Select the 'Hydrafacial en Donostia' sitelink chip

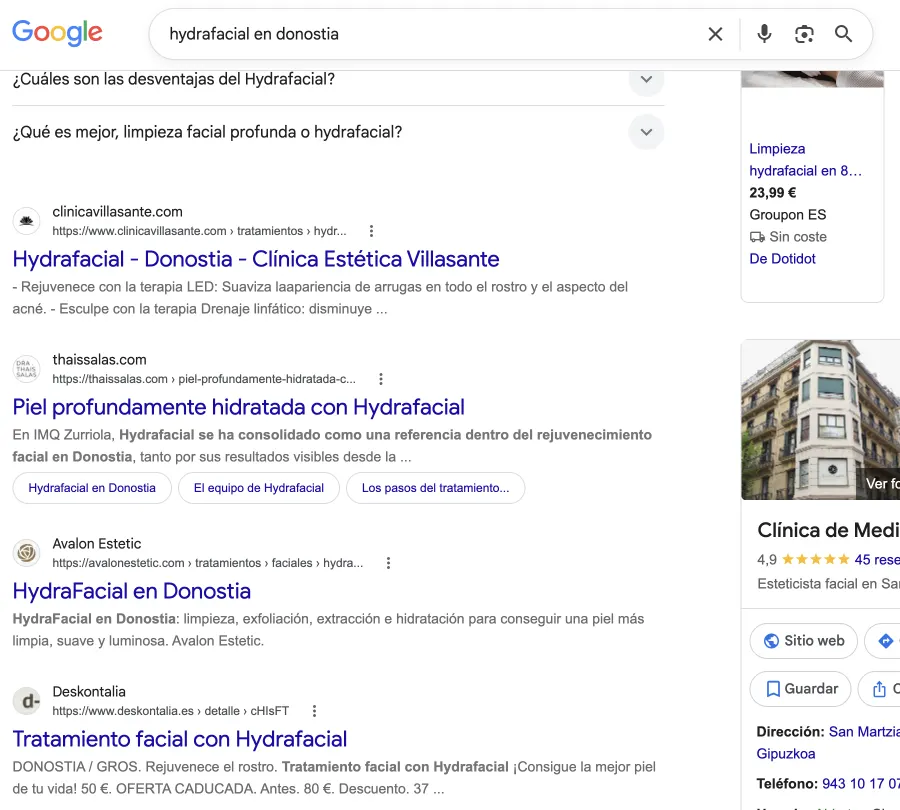[92, 488]
